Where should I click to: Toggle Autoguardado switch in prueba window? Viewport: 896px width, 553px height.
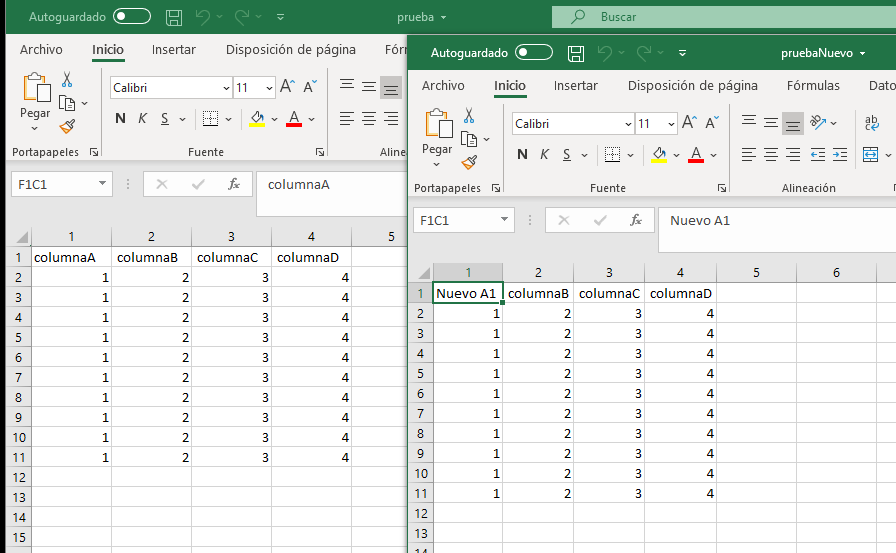(132, 17)
